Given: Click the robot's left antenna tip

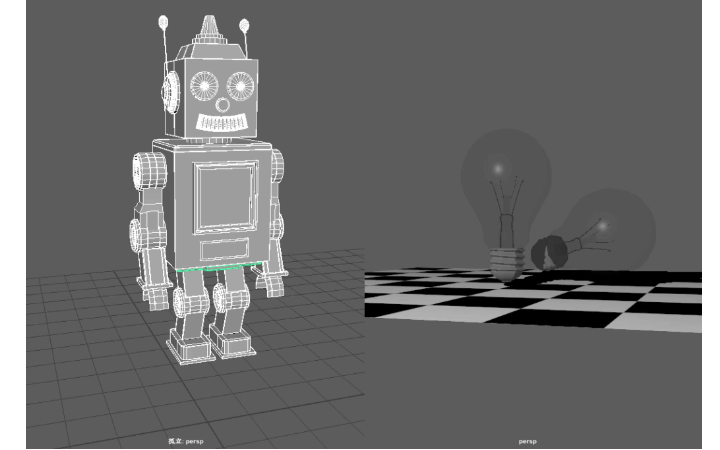Looking at the screenshot, I should click(x=163, y=20).
